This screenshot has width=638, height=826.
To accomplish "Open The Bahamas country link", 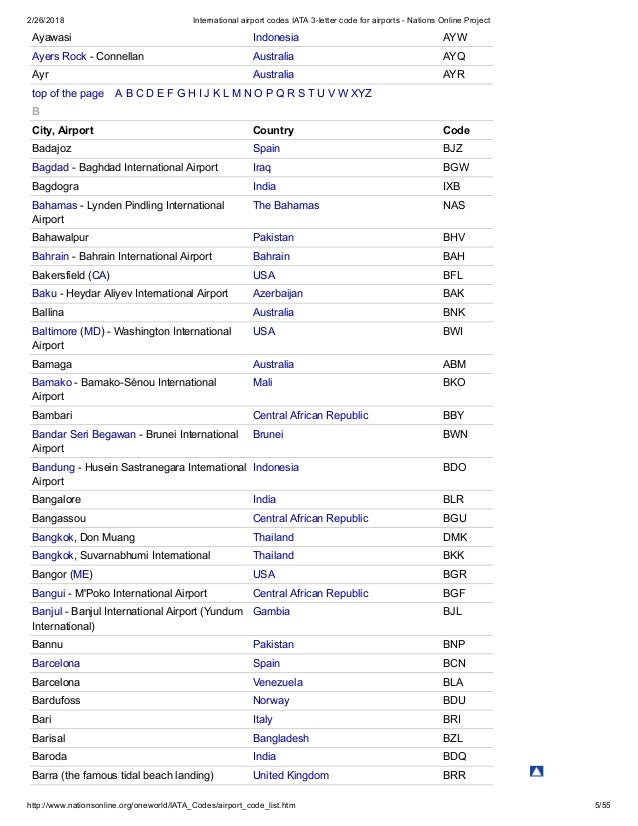I will click(x=286, y=205).
